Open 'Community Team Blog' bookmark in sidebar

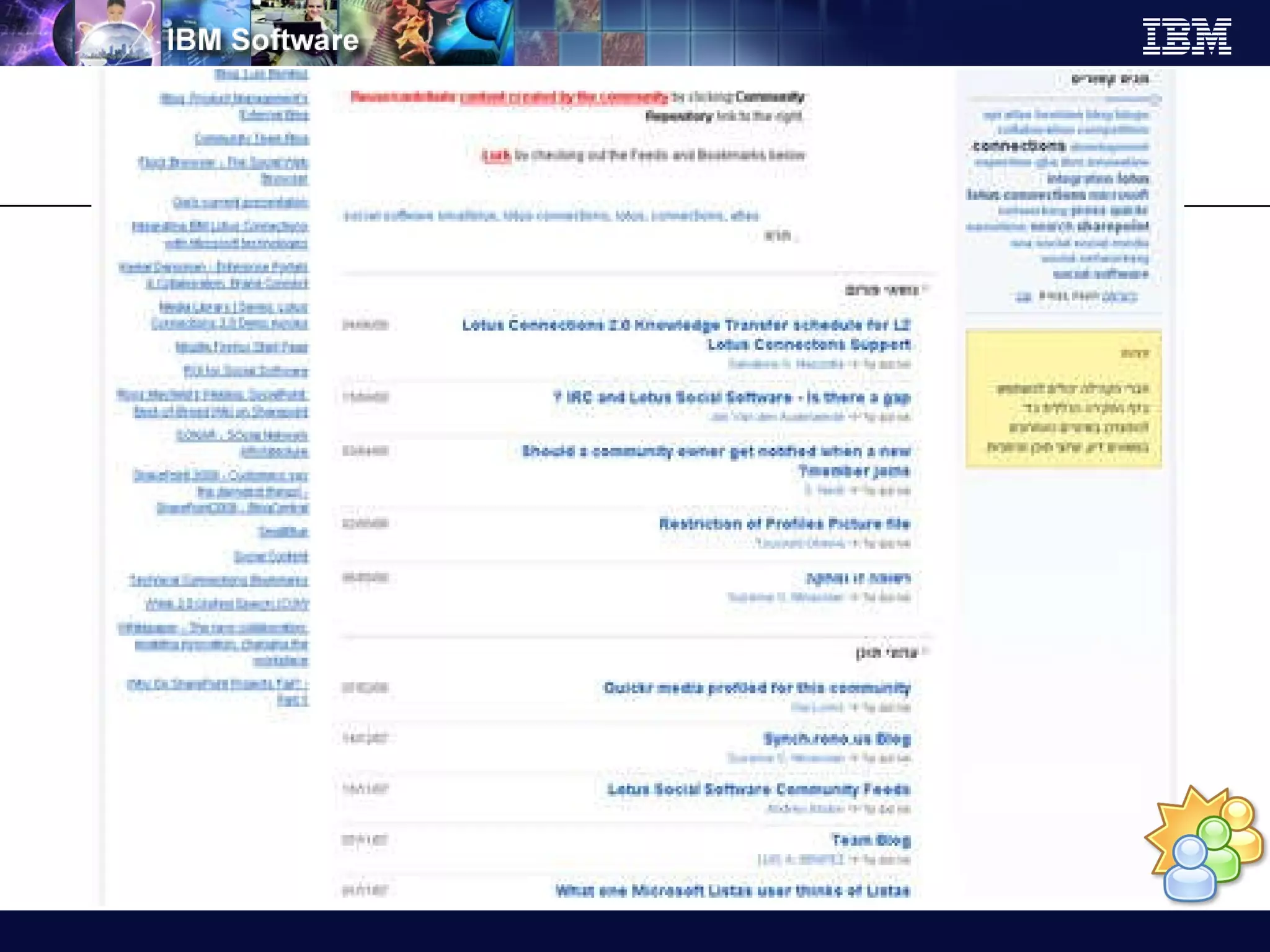pyautogui.click(x=251, y=139)
